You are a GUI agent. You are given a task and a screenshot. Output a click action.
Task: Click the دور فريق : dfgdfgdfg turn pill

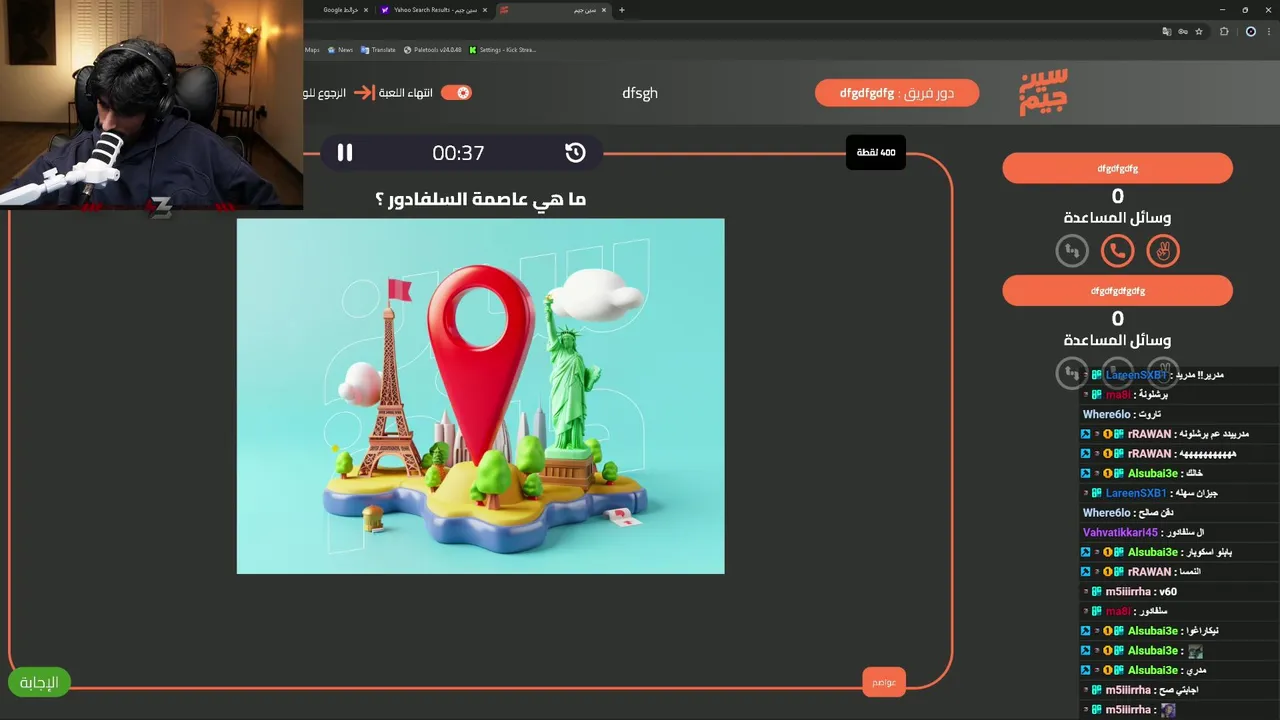coord(897,93)
